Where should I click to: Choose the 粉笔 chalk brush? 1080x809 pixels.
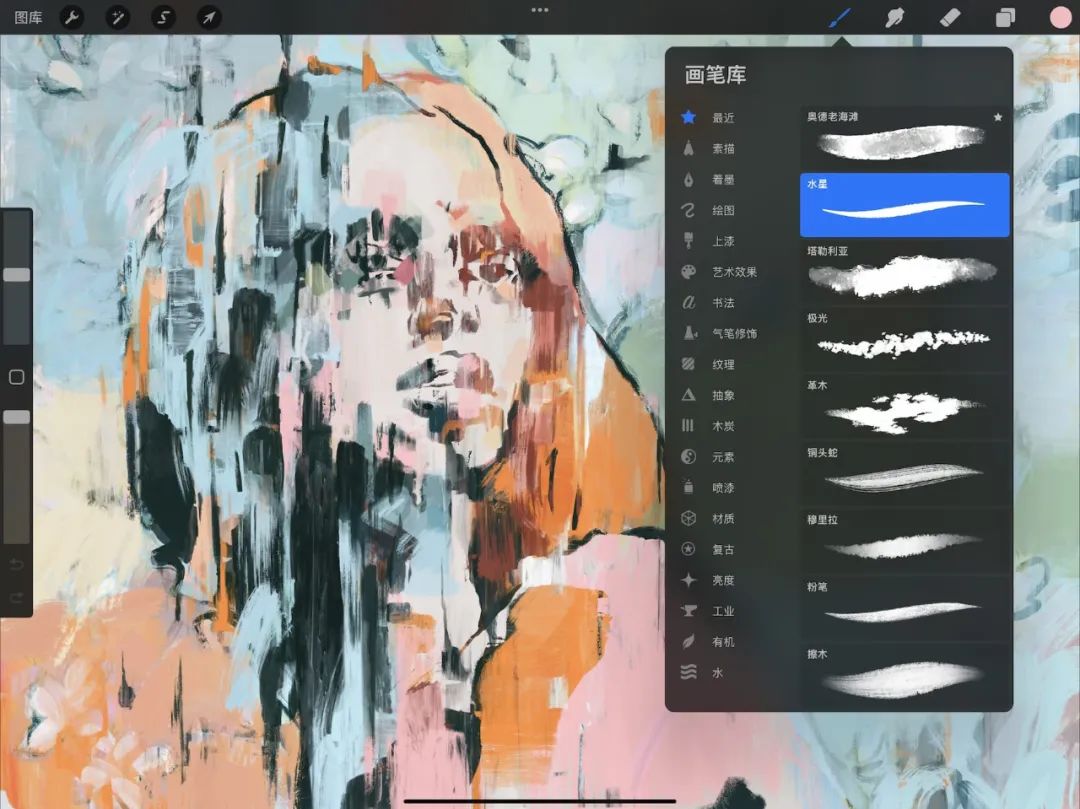click(904, 608)
